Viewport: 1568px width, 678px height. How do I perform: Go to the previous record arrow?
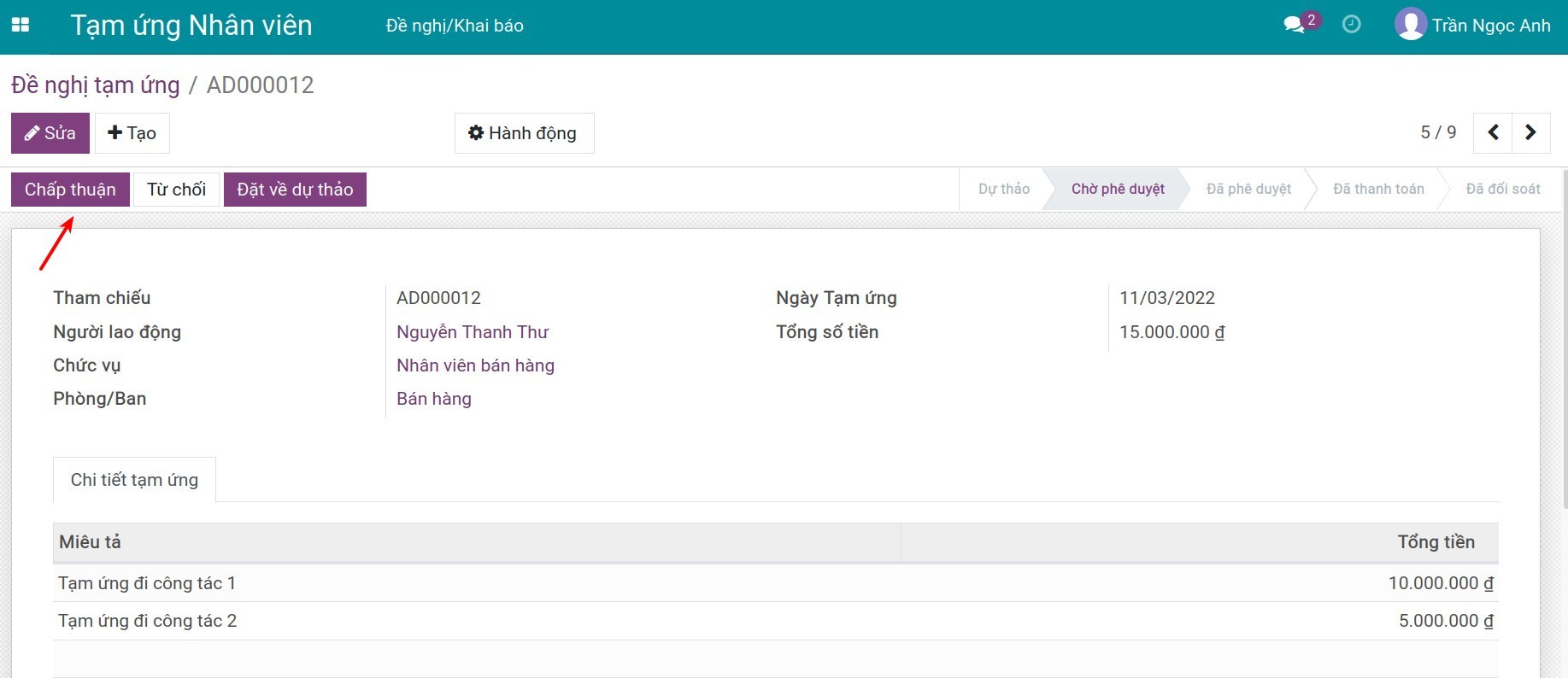[x=1493, y=132]
